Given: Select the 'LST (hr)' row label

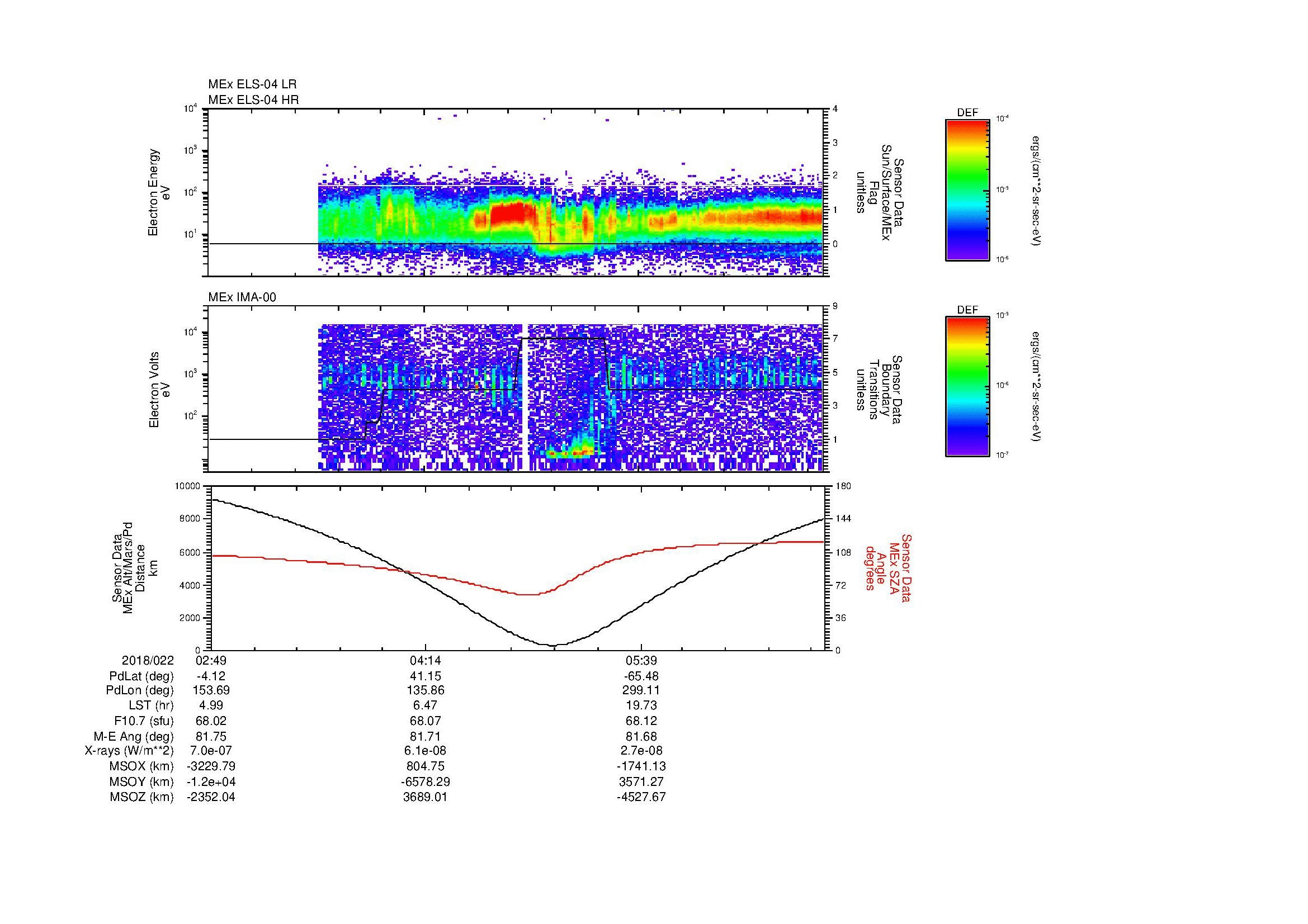Looking at the screenshot, I should [x=151, y=705].
